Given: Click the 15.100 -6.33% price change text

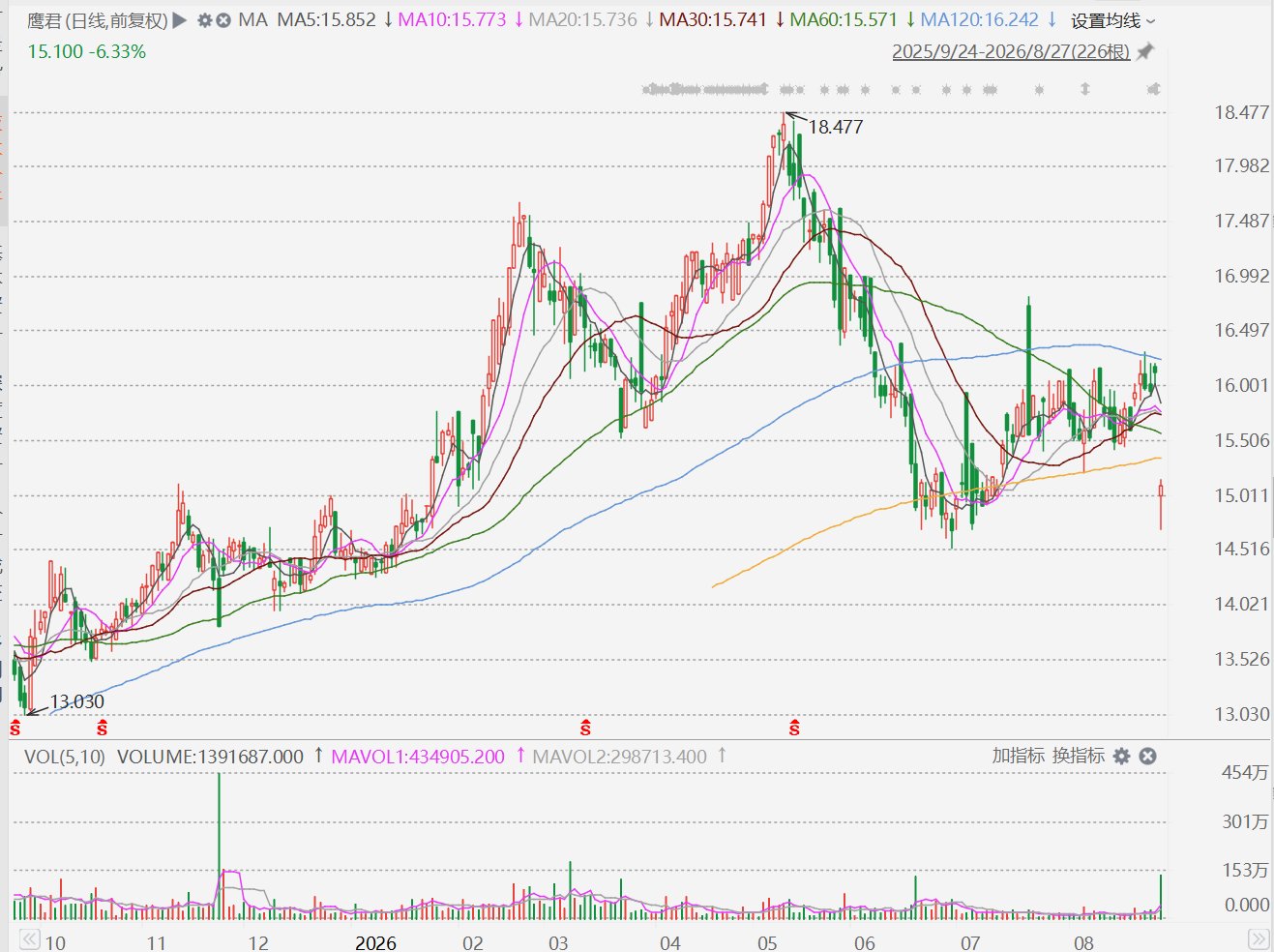Looking at the screenshot, I should [87, 51].
